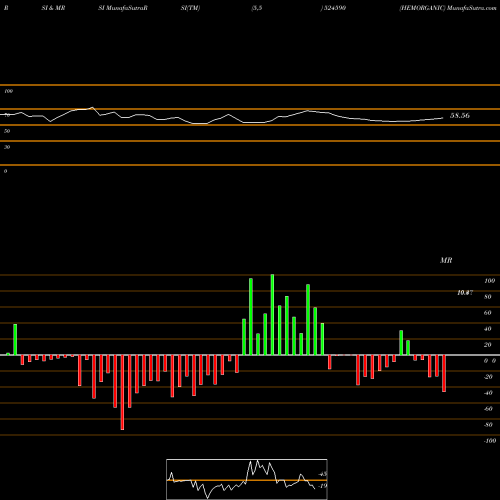Click the MR axis label 60

(x=488, y=313)
